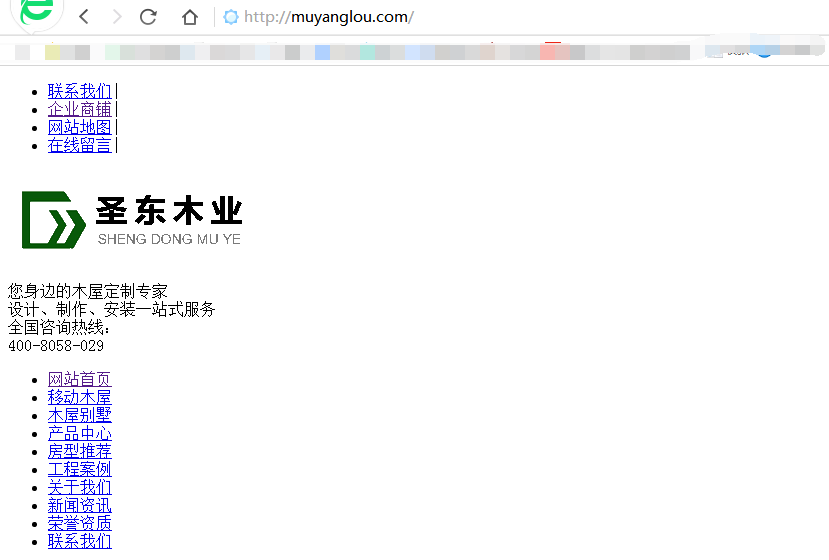Navigate to 产品中心
The width and height of the screenshot is (829, 560).
point(80,433)
